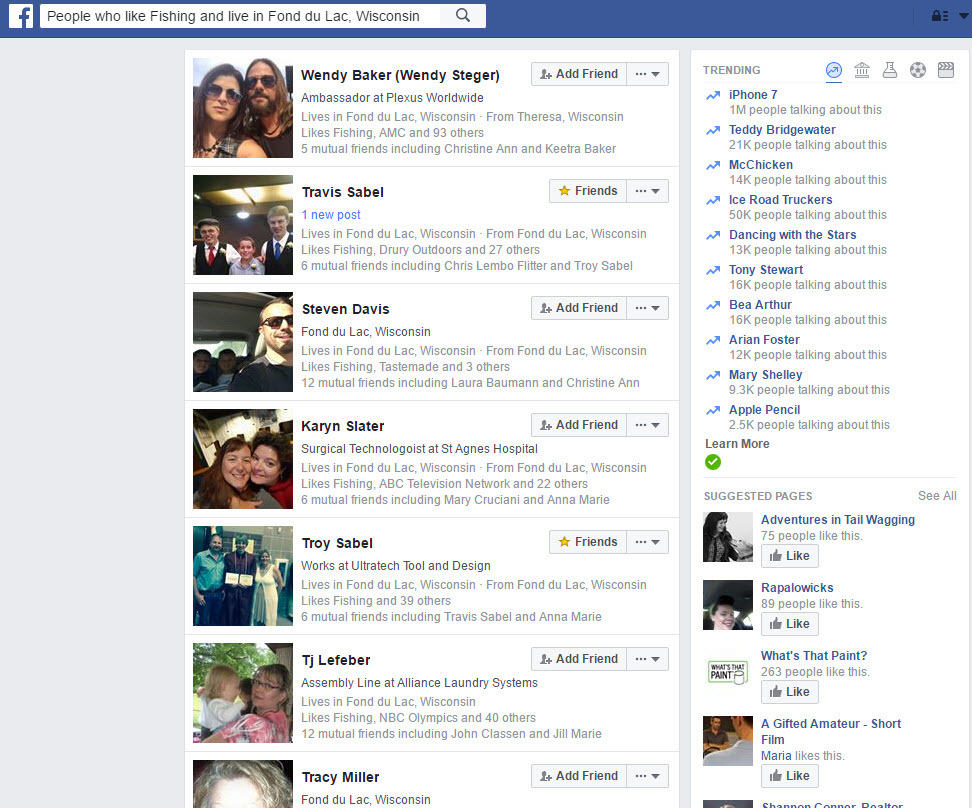Open Tracy Miller profile name link
This screenshot has height=808, width=972.
coord(340,778)
